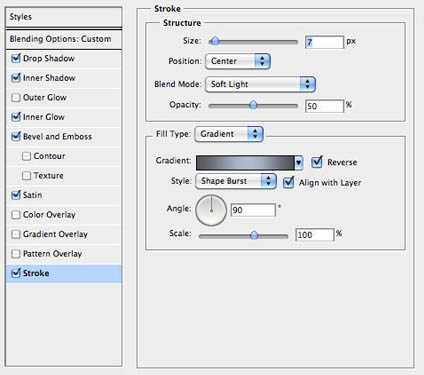This screenshot has width=424, height=375.
Task: Uncheck the Reverse gradient checkbox
Action: click(x=317, y=162)
